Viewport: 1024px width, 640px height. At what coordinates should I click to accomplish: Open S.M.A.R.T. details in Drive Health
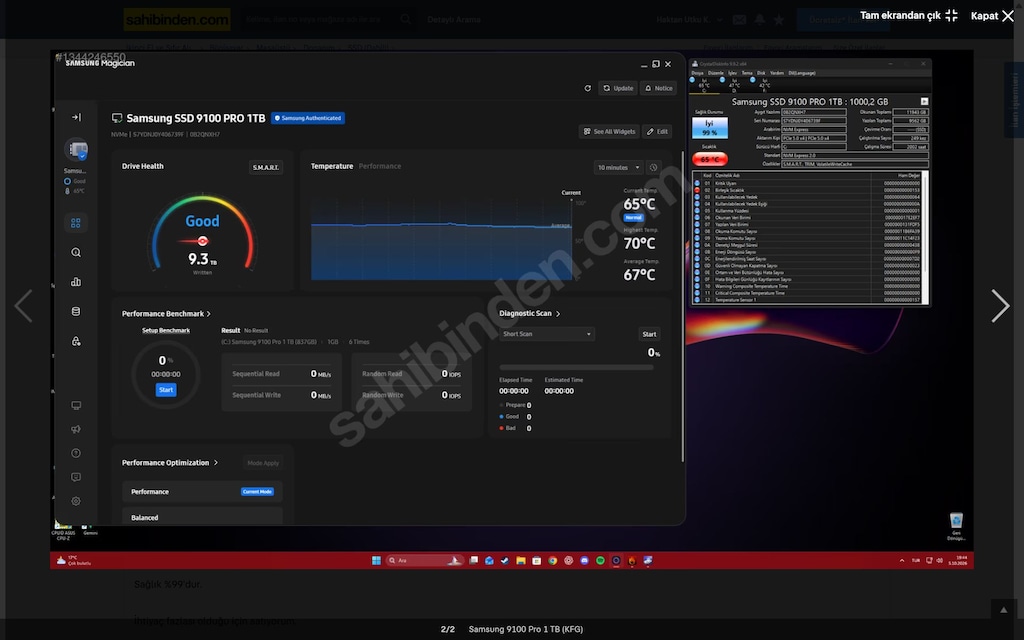coord(265,168)
